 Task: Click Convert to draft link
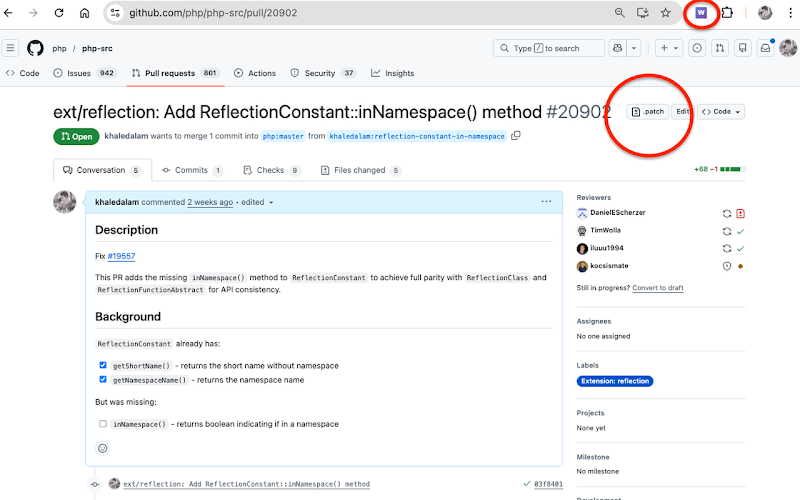point(658,288)
